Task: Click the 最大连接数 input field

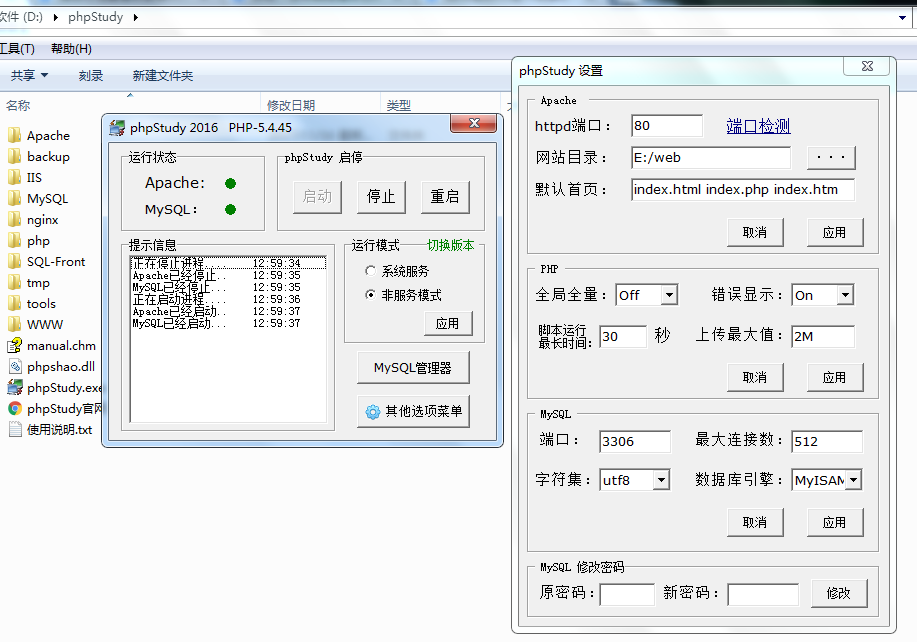Action: tap(827, 441)
